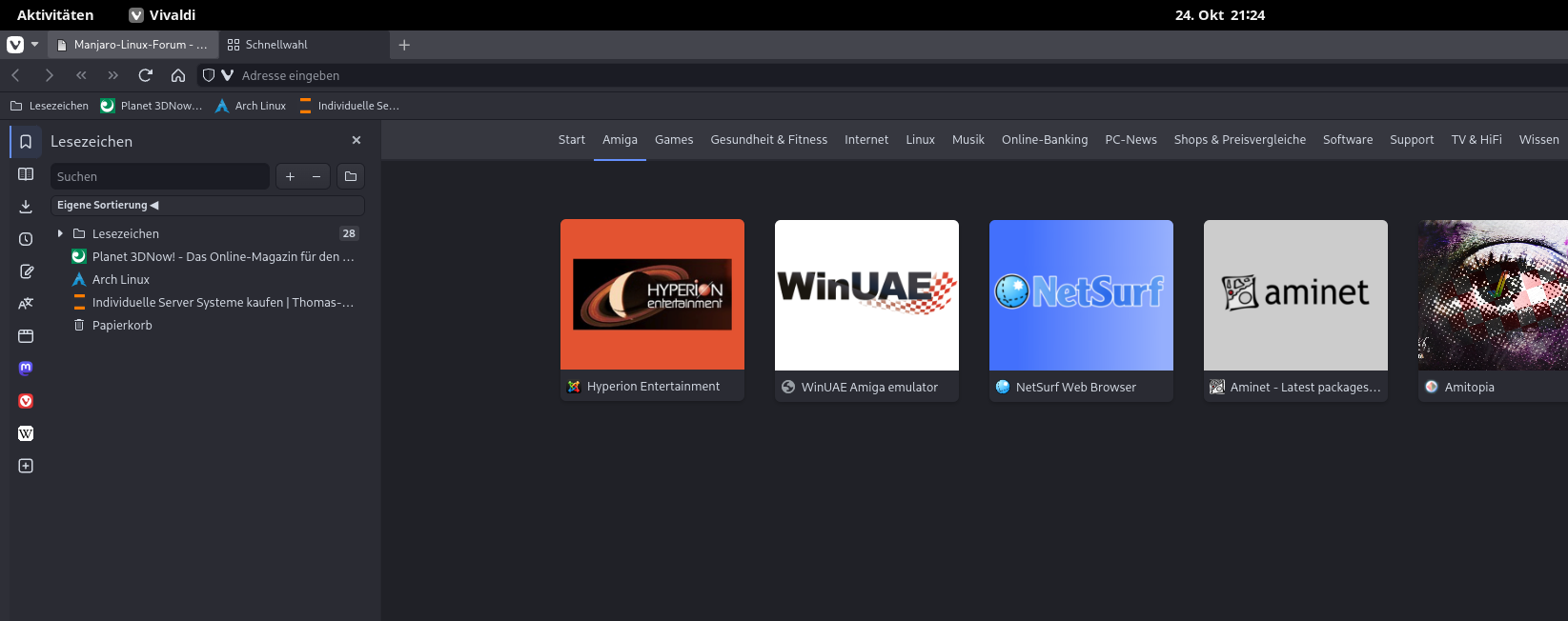
Task: Open the Reading List panel icon
Action: click(26, 174)
